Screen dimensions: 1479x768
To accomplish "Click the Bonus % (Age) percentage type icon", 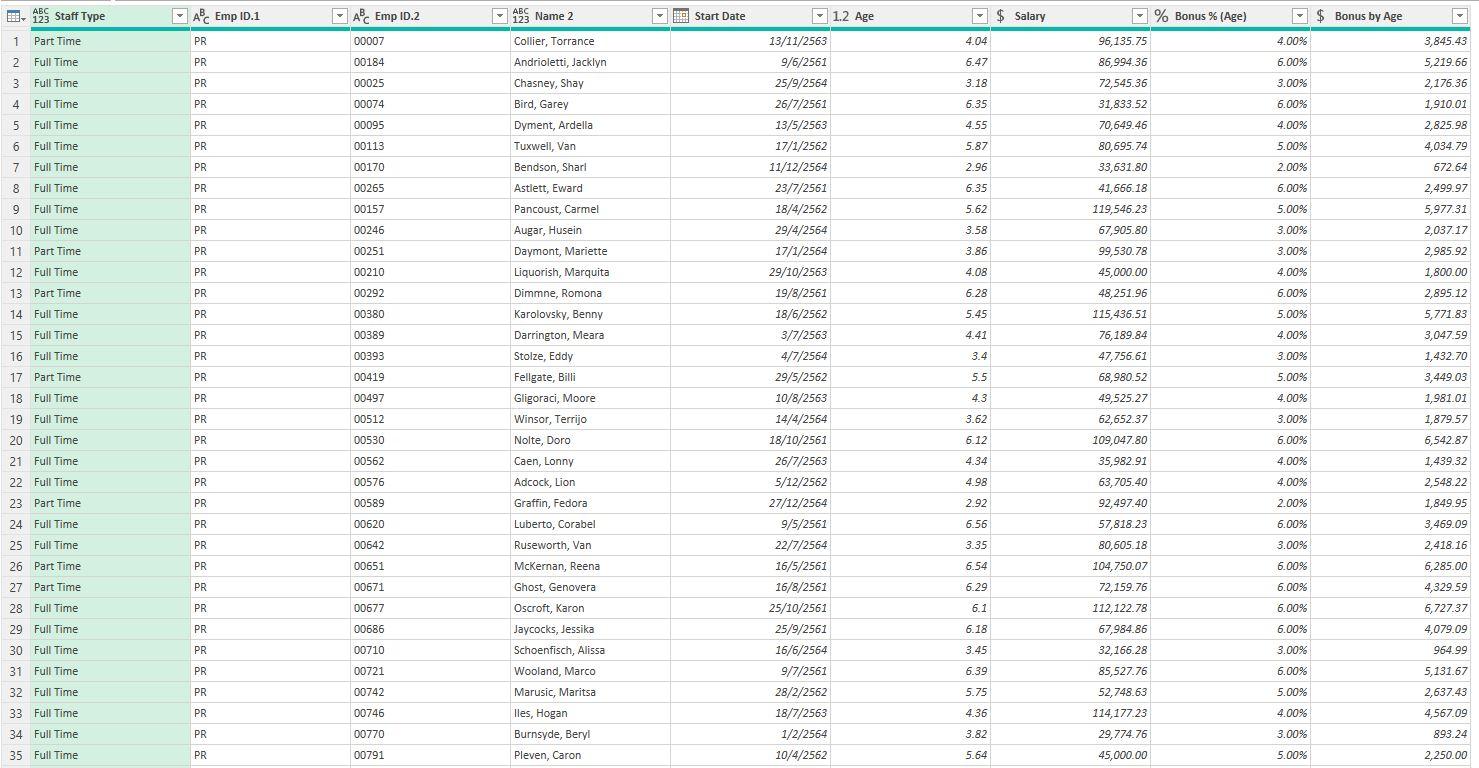I will (x=1161, y=16).
